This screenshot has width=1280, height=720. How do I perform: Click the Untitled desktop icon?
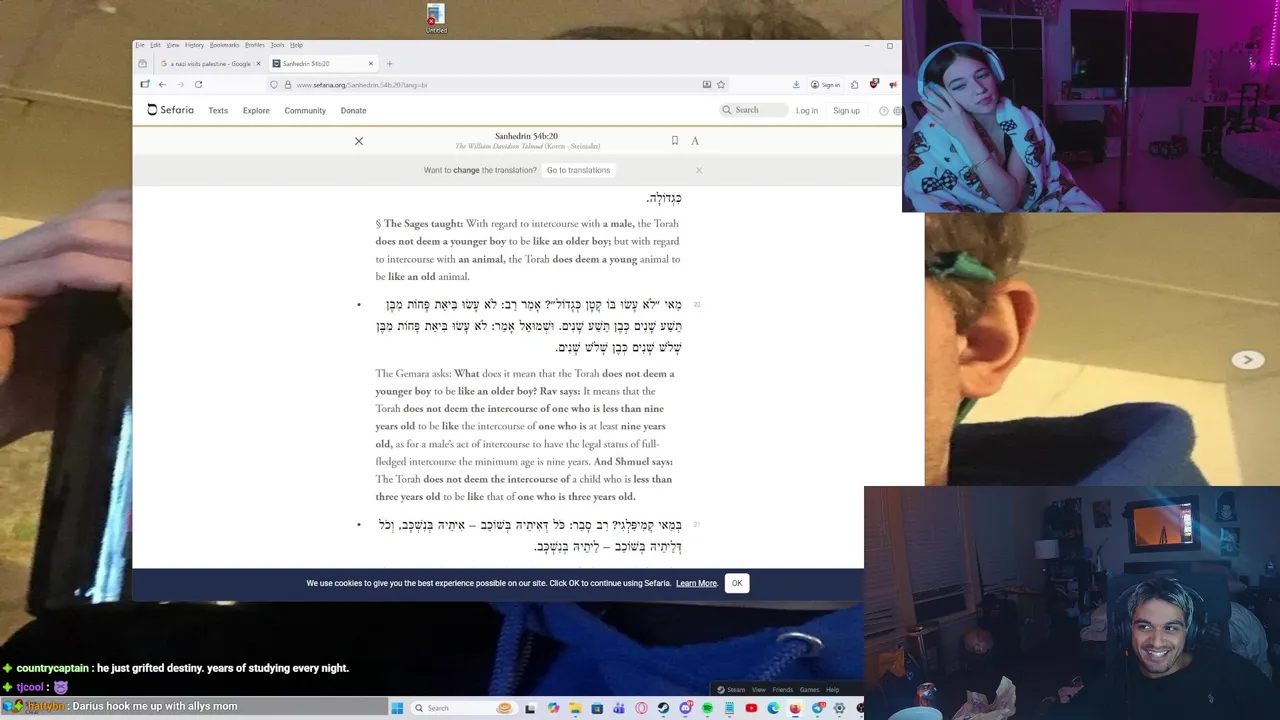coord(436,18)
